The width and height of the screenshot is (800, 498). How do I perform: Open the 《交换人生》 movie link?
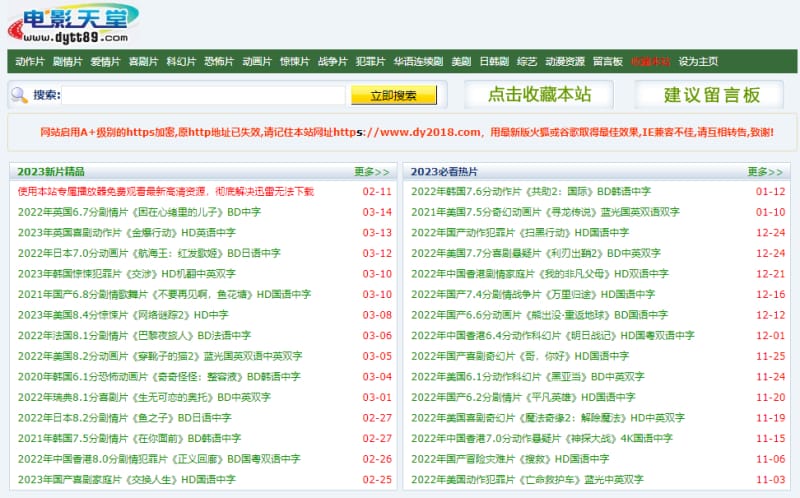coord(127,480)
